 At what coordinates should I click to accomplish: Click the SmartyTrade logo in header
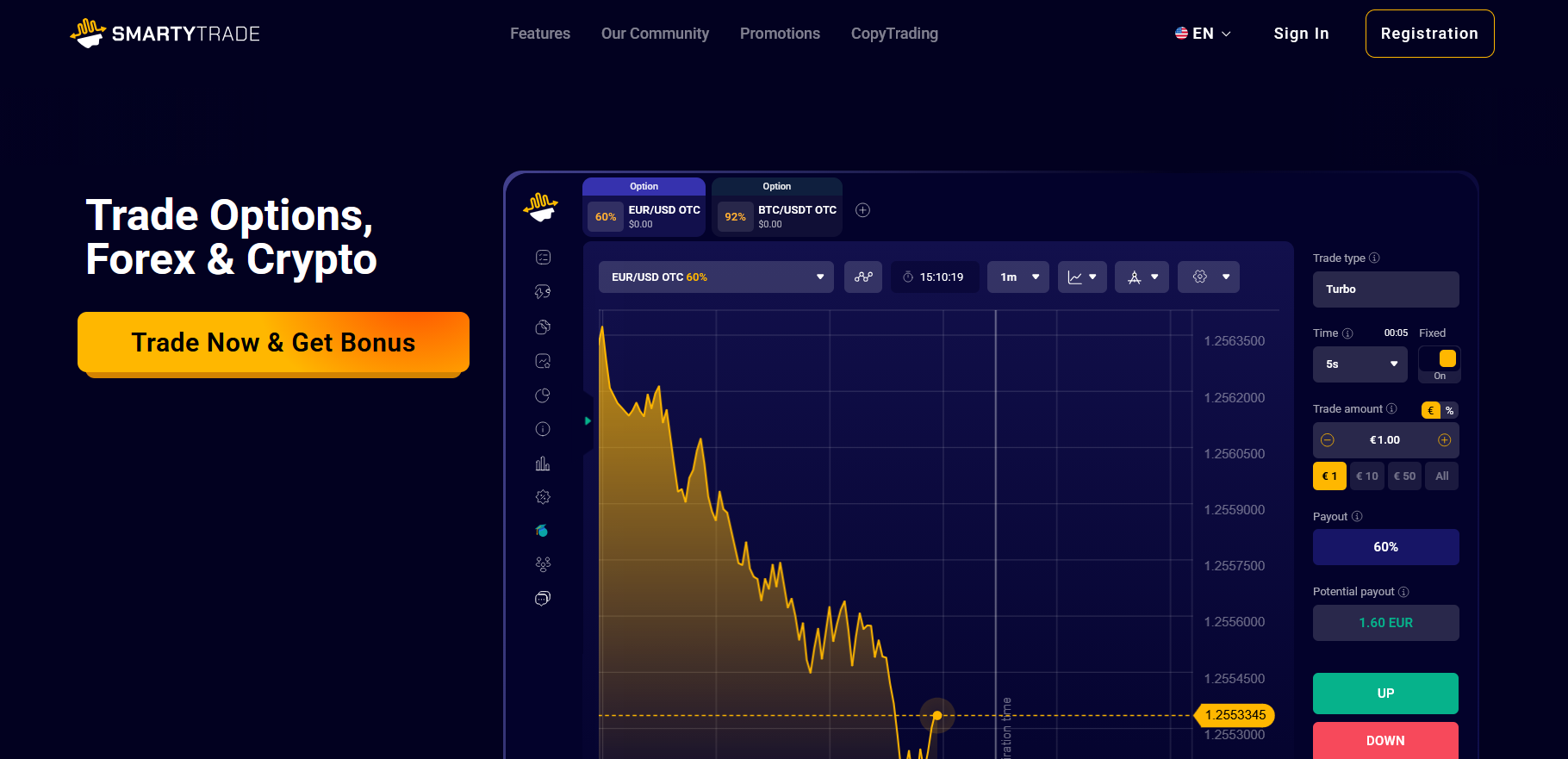point(165,34)
